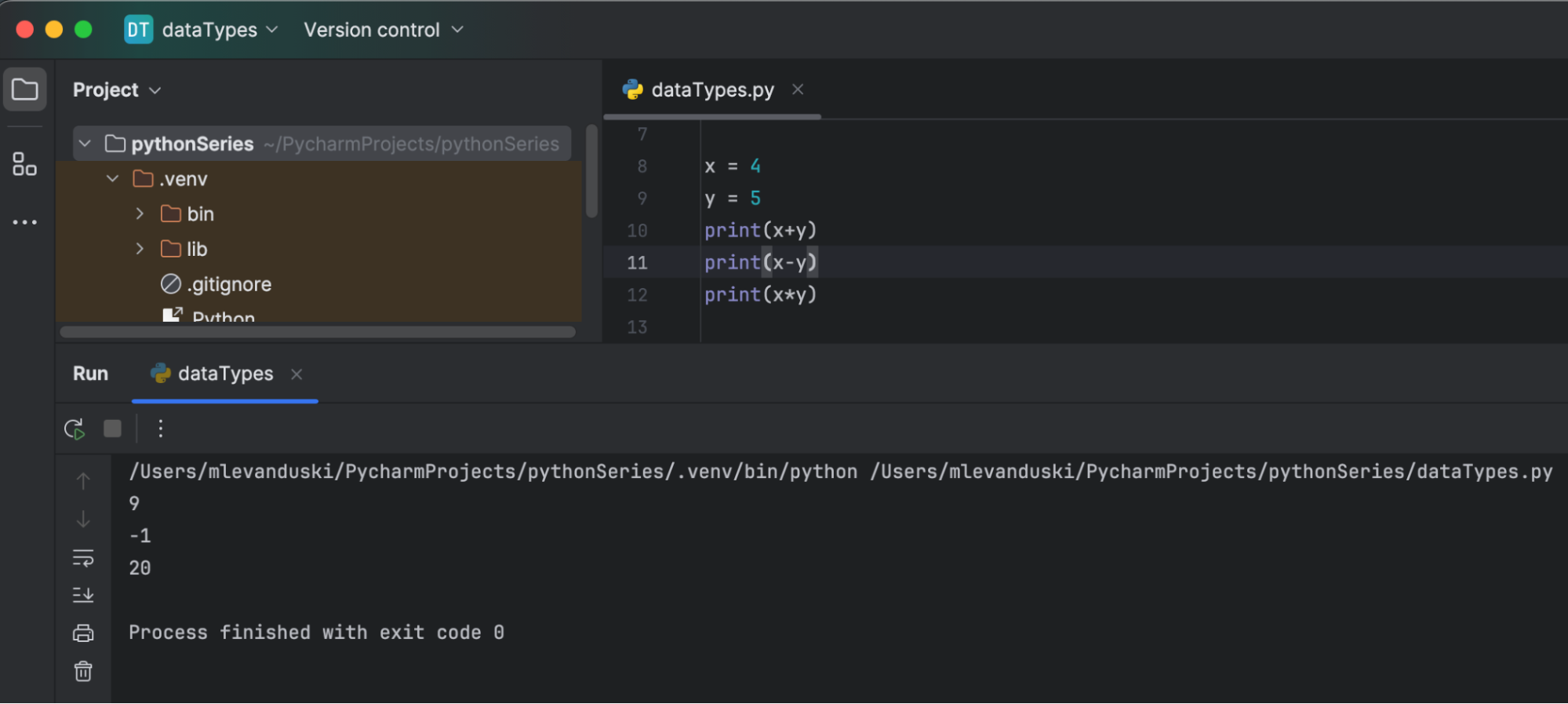
Task: Open Run toolbar more options
Action: 160,429
